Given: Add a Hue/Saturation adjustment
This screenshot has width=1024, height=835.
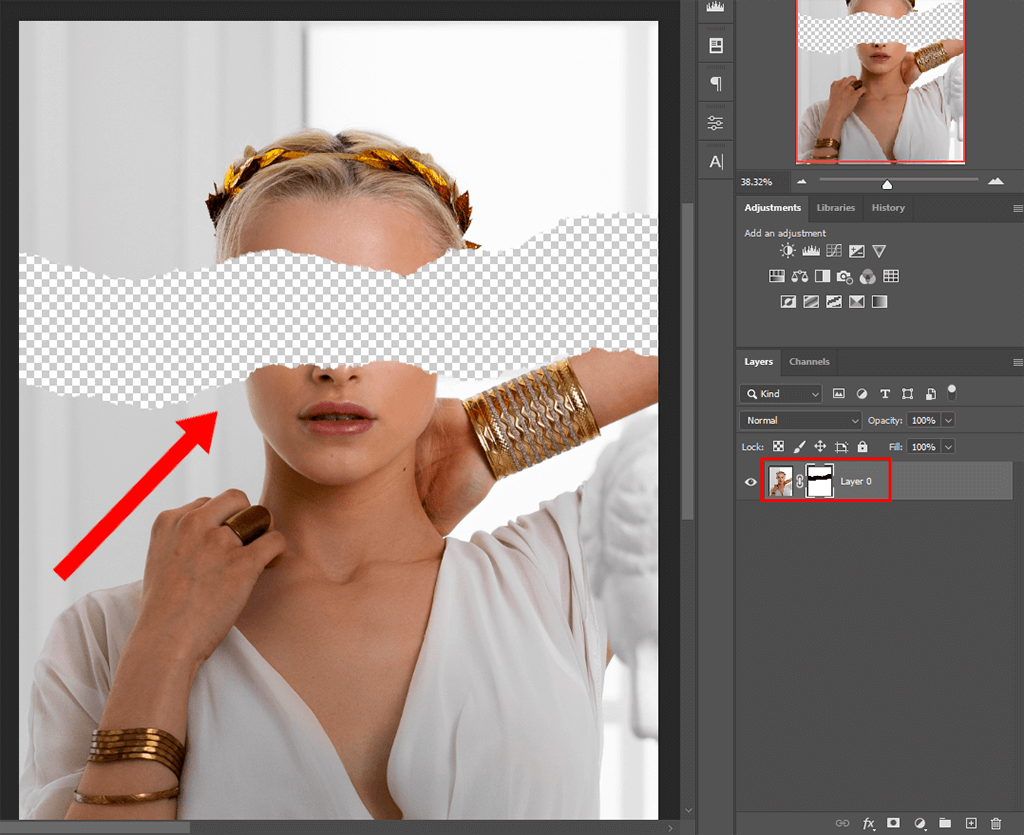Looking at the screenshot, I should click(776, 276).
